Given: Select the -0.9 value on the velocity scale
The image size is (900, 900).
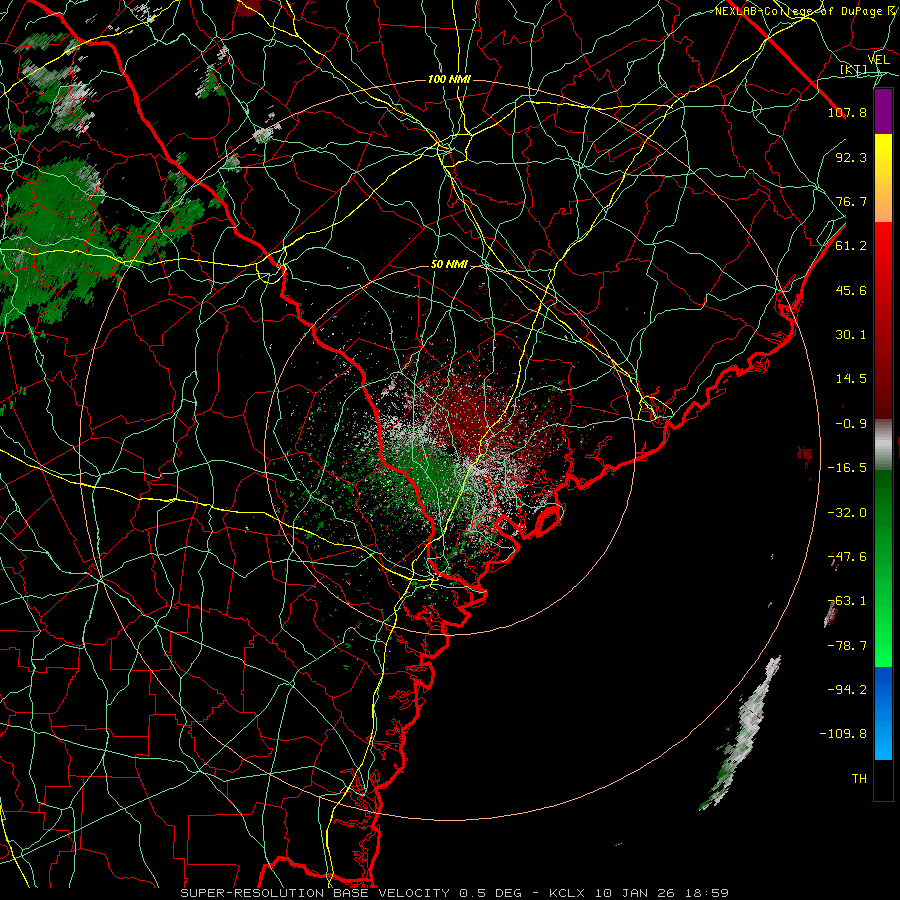Looking at the screenshot, I should 851,424.
